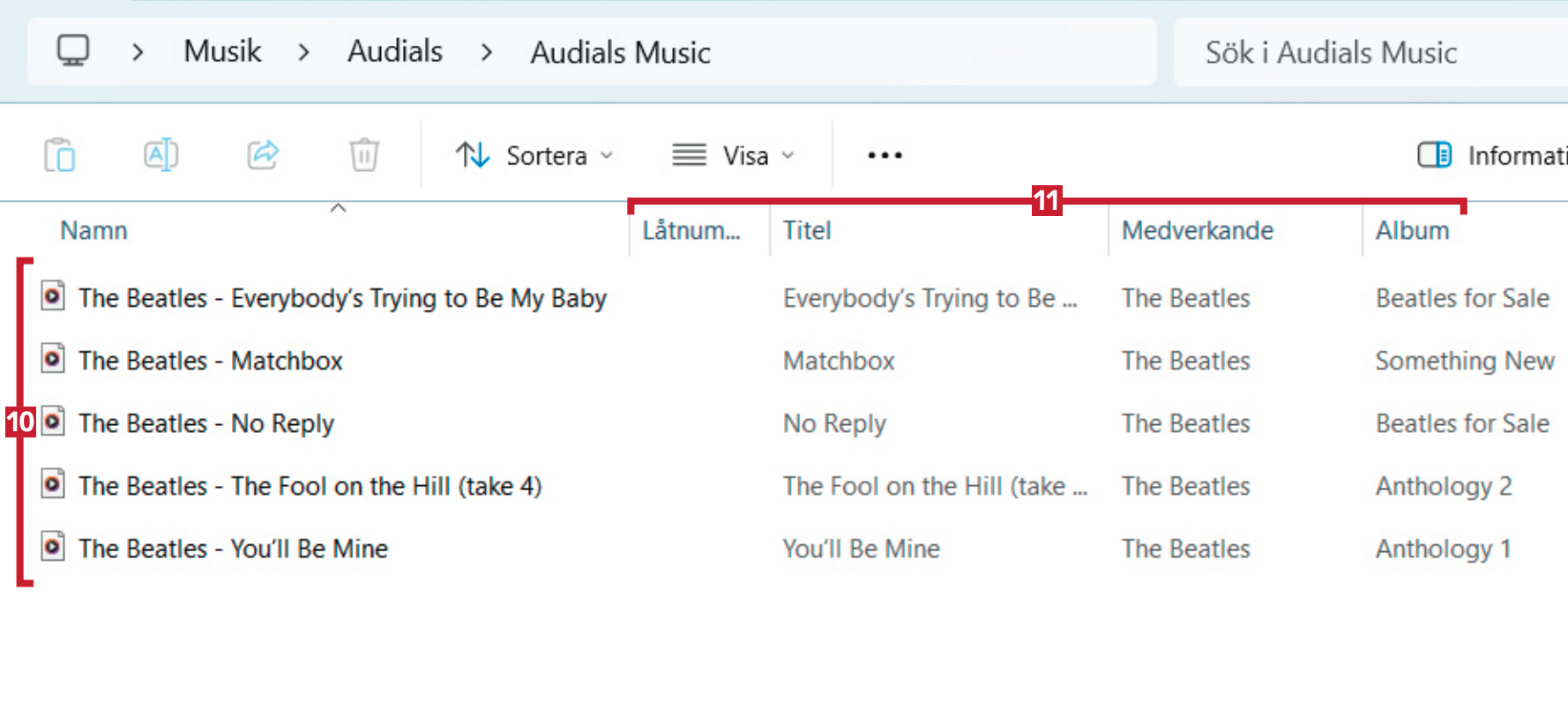Sort by the Namn column header
This screenshot has height=702, width=1568.
[x=94, y=230]
